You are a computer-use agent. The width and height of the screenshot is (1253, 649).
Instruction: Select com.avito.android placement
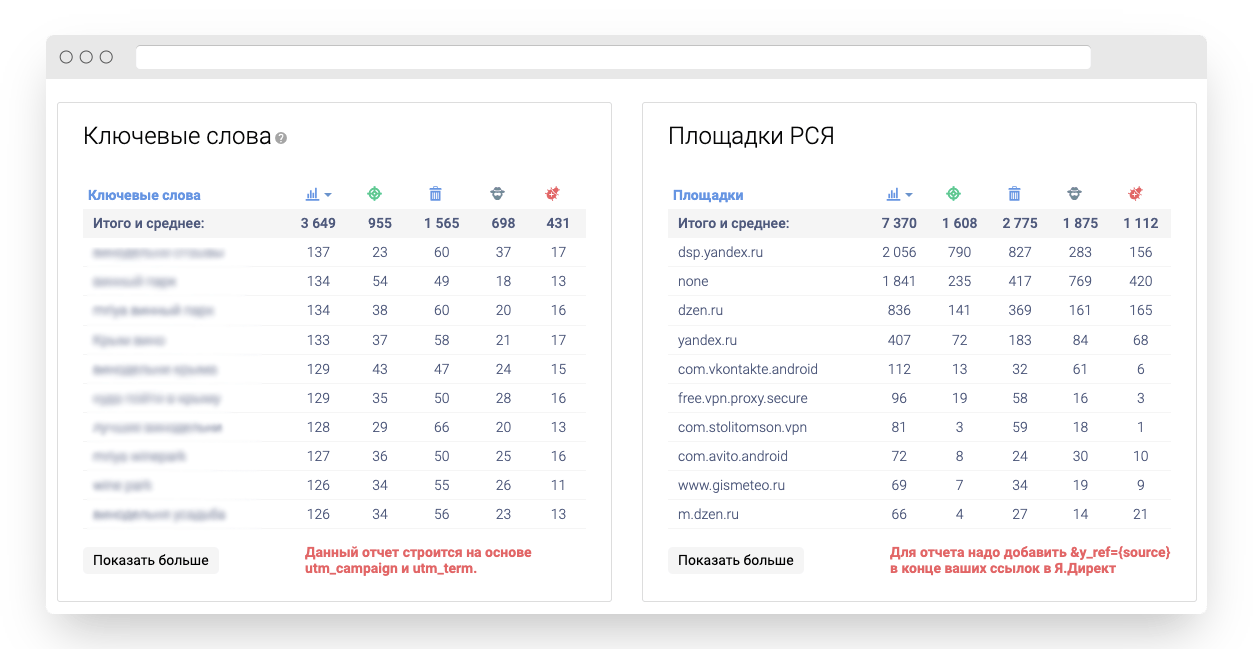click(x=733, y=456)
